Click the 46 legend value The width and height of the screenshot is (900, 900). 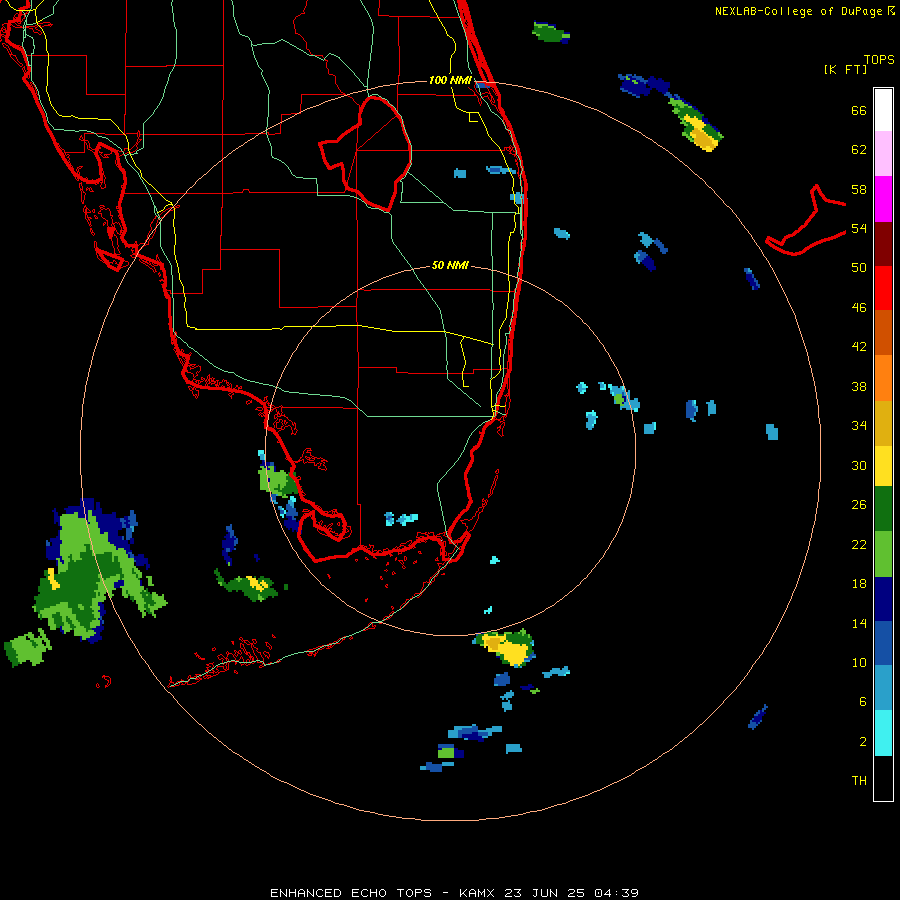tap(859, 308)
